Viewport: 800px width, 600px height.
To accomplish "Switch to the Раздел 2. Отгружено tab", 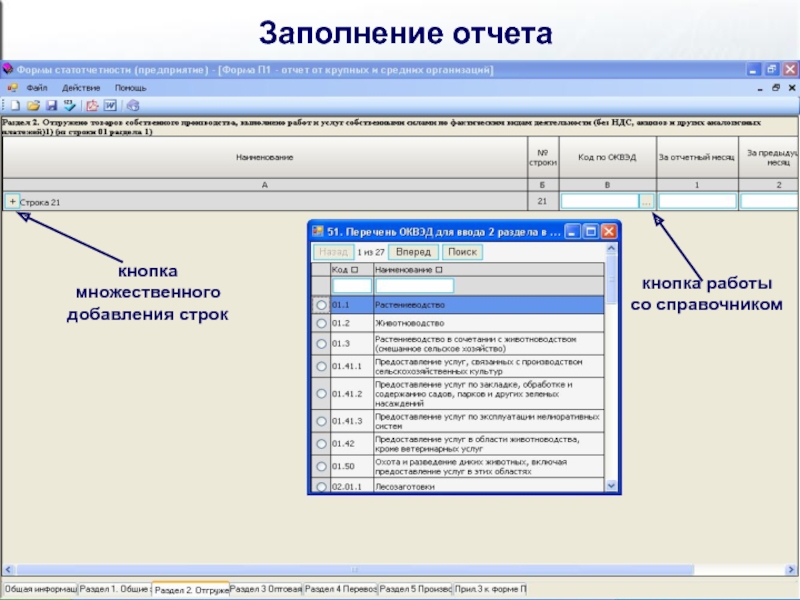I will pos(191,590).
